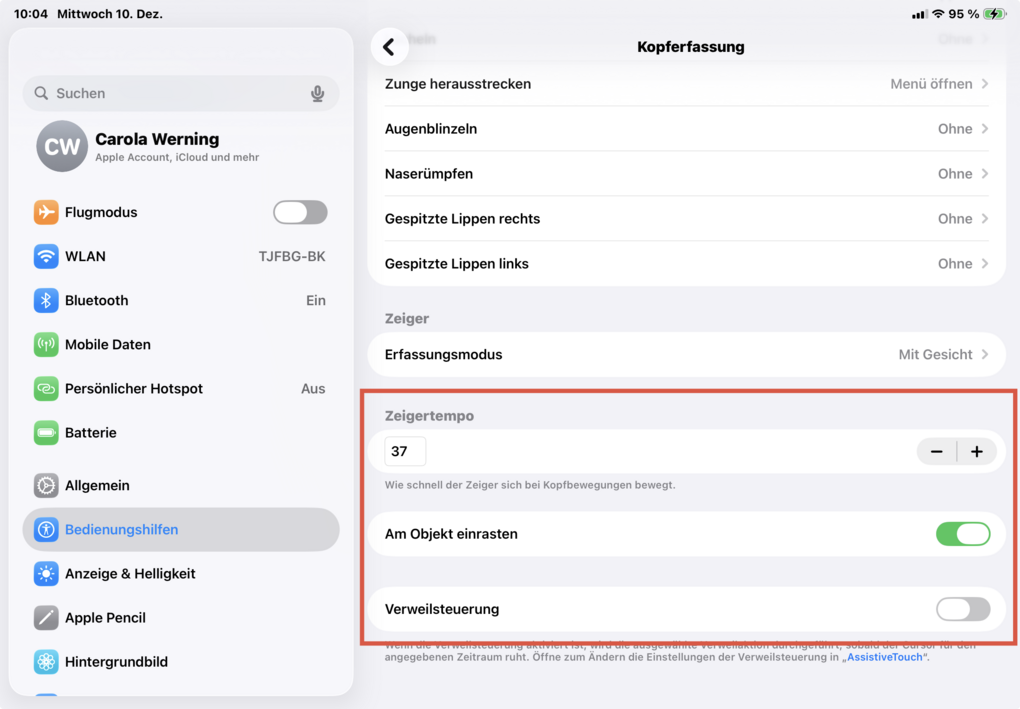Tap the Mobile Daten antenna icon
The height and width of the screenshot is (709, 1020).
pyautogui.click(x=46, y=344)
